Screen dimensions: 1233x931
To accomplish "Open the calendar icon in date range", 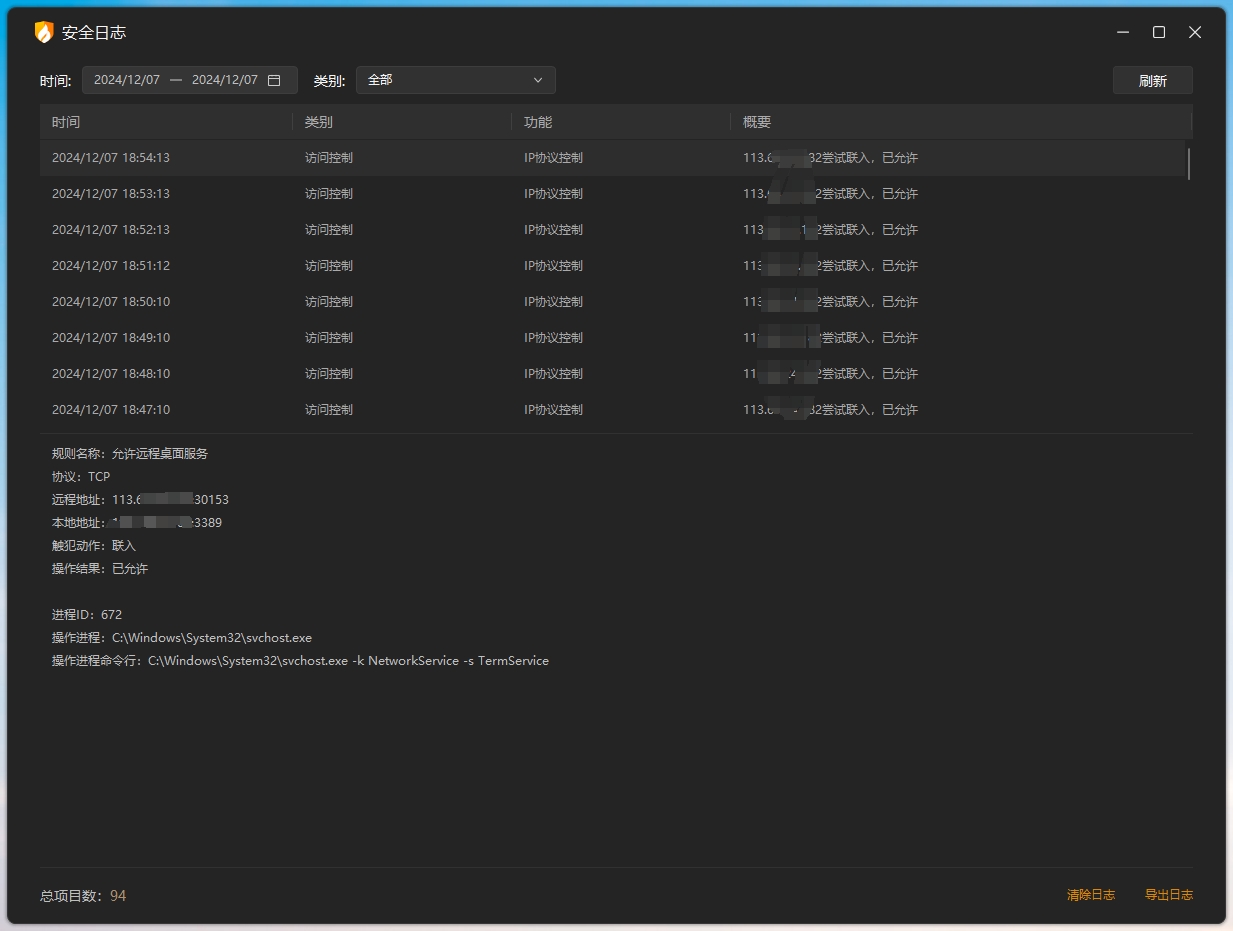I will click(274, 80).
